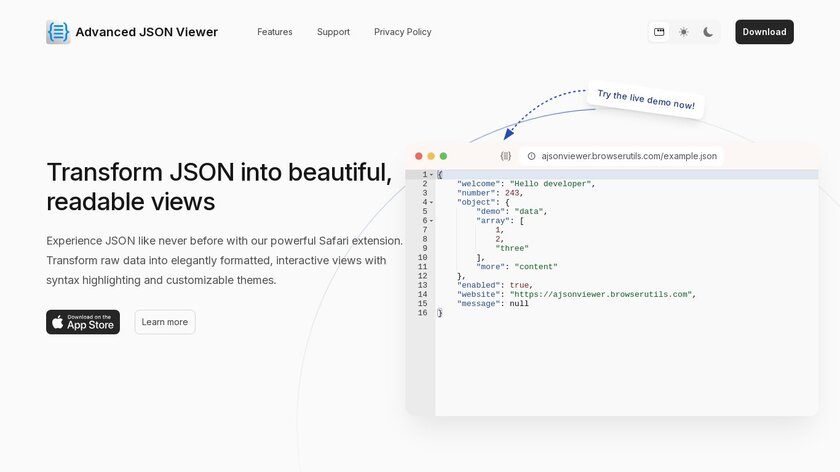Go to the Features page
The width and height of the screenshot is (840, 472).
[275, 32]
